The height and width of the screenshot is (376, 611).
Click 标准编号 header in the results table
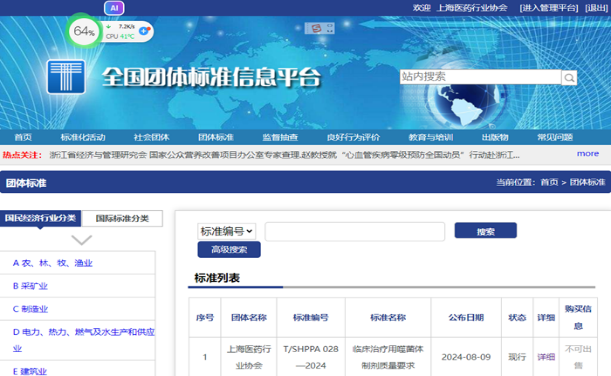click(x=311, y=318)
